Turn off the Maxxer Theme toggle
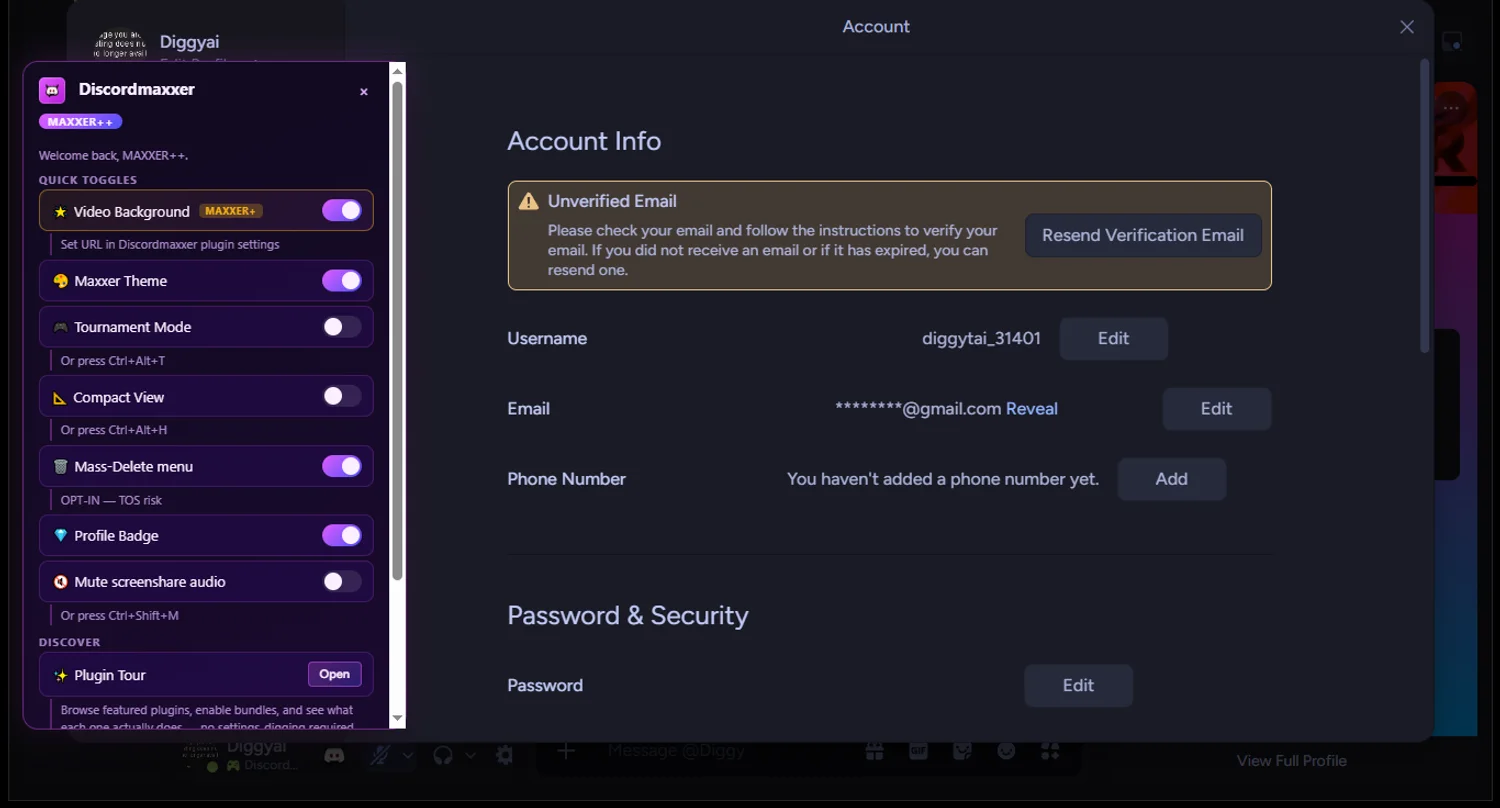The height and width of the screenshot is (808, 1500). point(342,281)
